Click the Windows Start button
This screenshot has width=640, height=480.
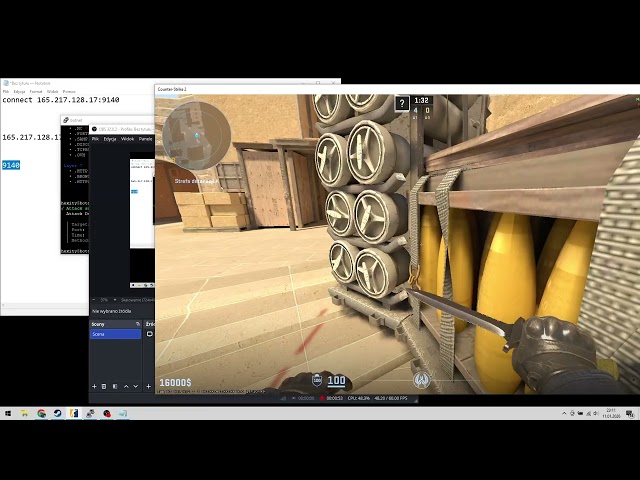point(8,413)
